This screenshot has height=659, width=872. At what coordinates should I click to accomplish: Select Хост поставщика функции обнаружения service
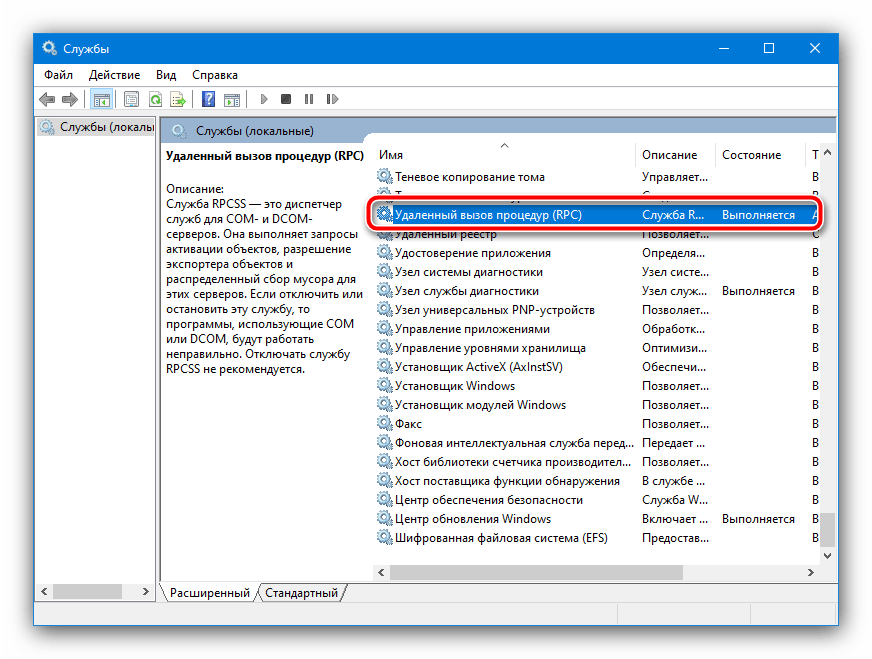tap(507, 480)
